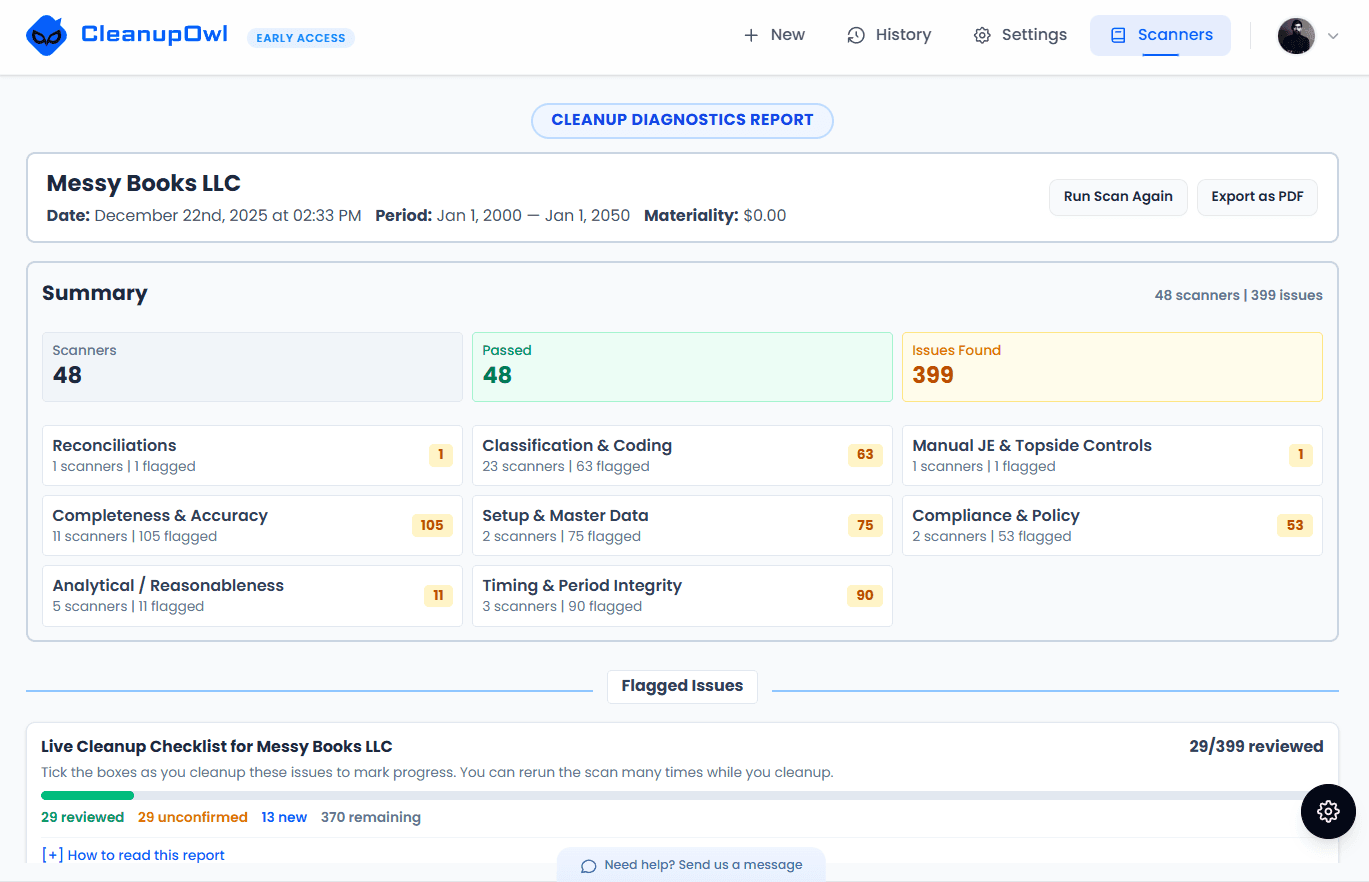
Task: Click the History clock icon
Action: pyautogui.click(x=856, y=35)
